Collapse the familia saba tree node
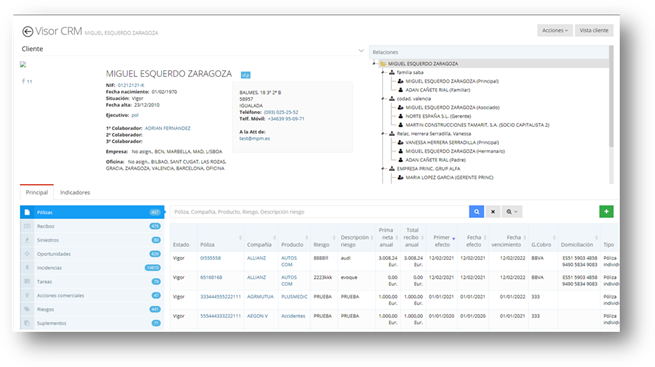655x367 pixels. point(383,73)
